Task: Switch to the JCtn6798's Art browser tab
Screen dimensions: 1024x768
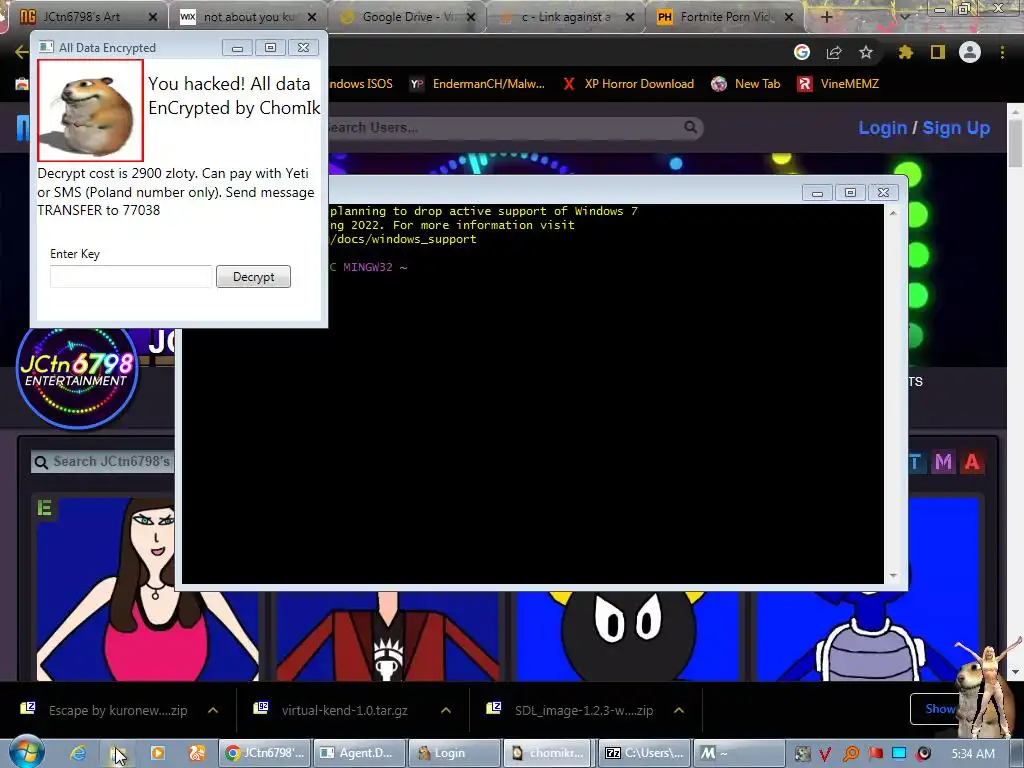Action: coord(82,17)
